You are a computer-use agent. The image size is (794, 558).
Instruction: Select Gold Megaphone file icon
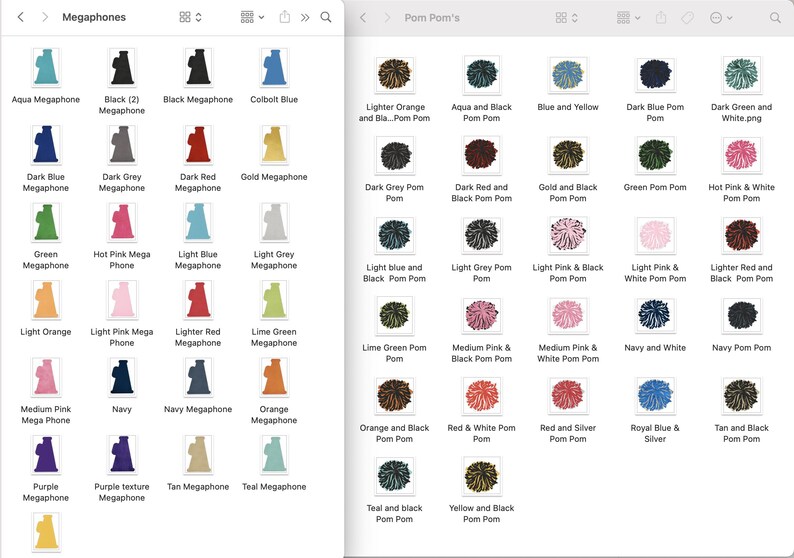tap(274, 144)
